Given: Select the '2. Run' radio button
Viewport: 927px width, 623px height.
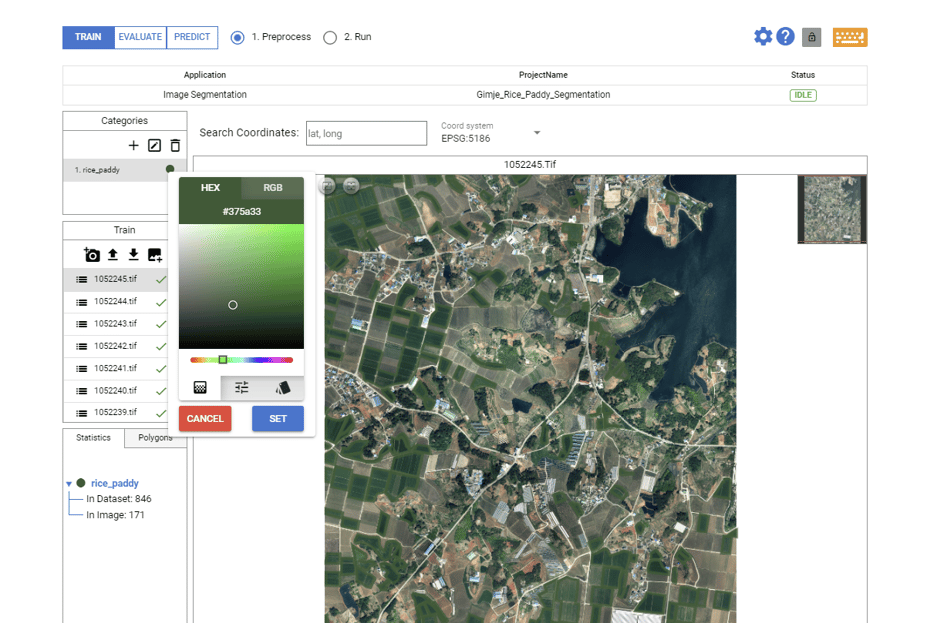Looking at the screenshot, I should pos(330,37).
